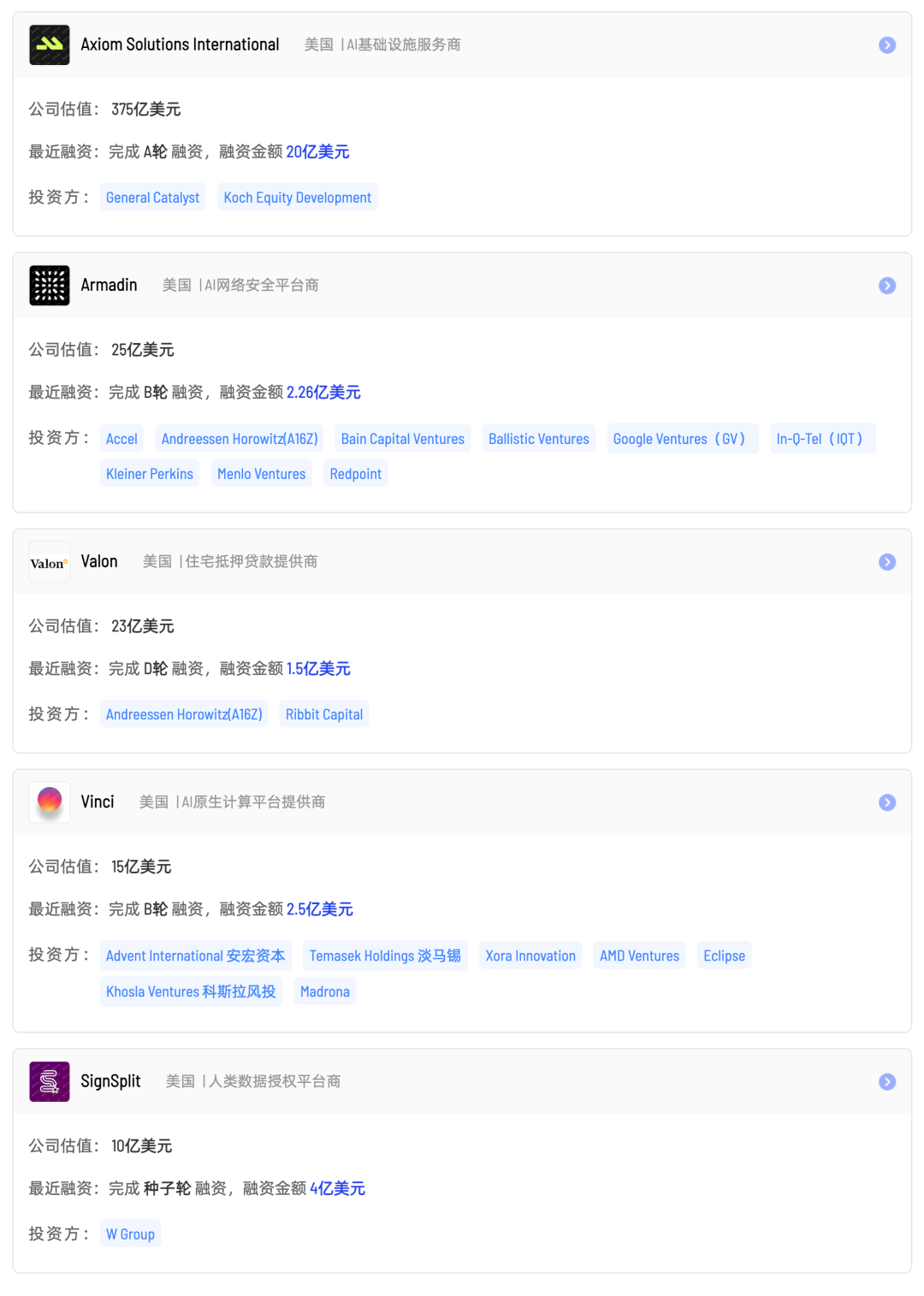The height and width of the screenshot is (1296, 924).
Task: Click funding amount 1.5亿美元 for Valon
Action: click(318, 668)
